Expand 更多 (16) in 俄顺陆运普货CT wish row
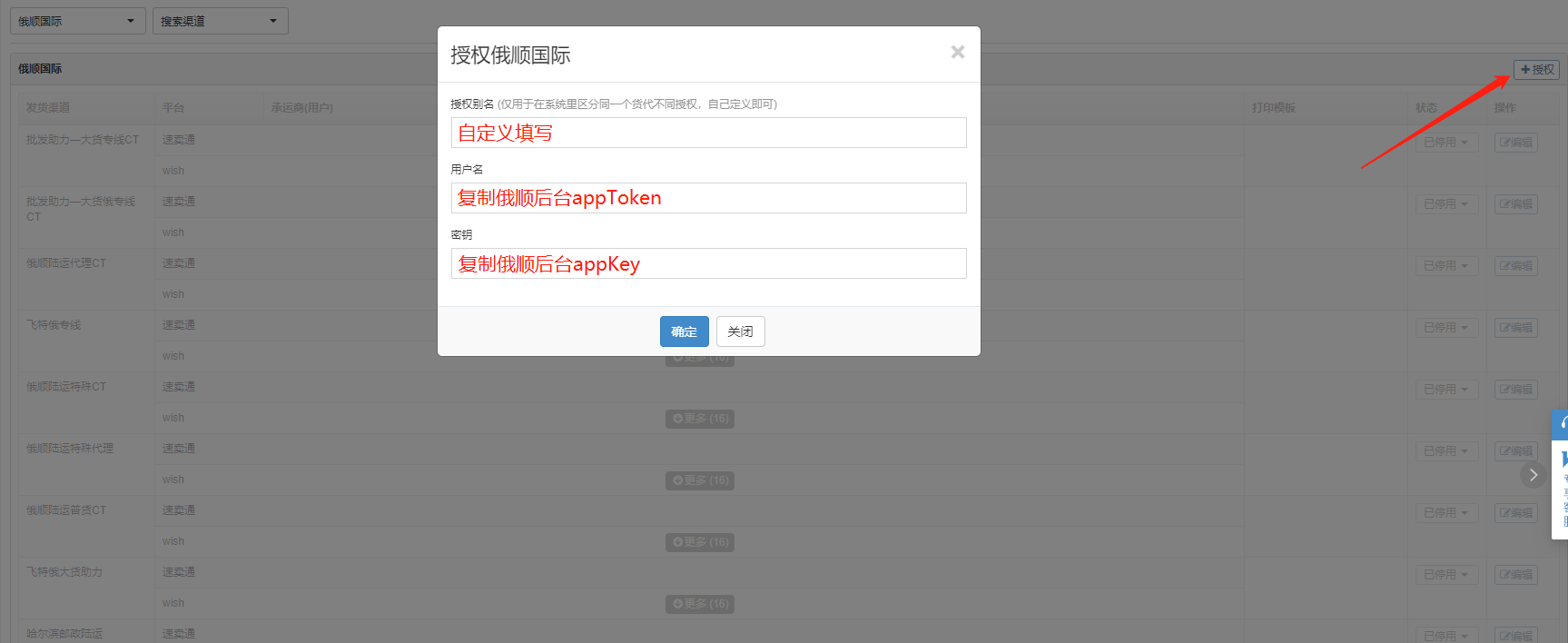The image size is (1568, 643). click(700, 542)
